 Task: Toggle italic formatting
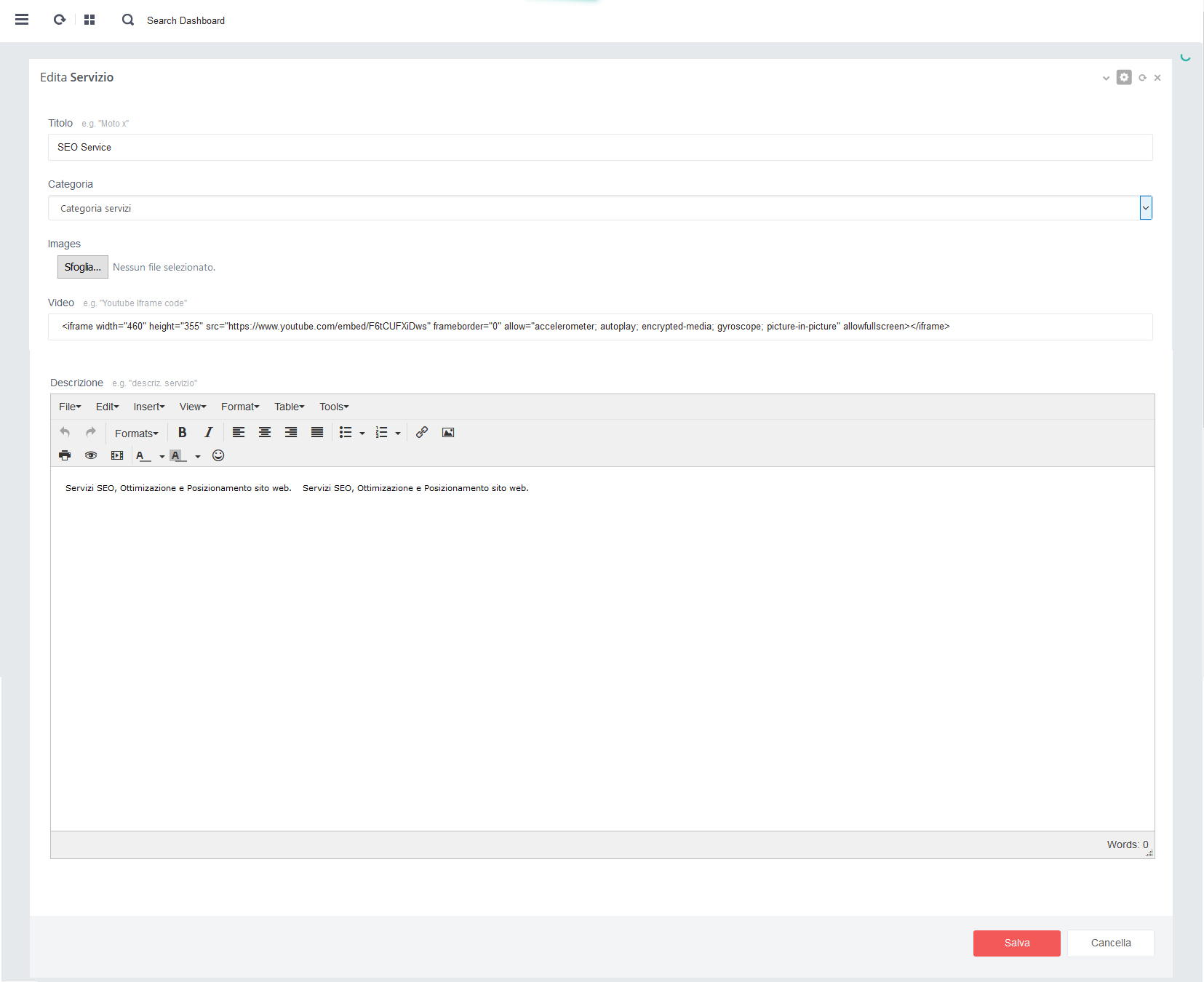tap(209, 433)
